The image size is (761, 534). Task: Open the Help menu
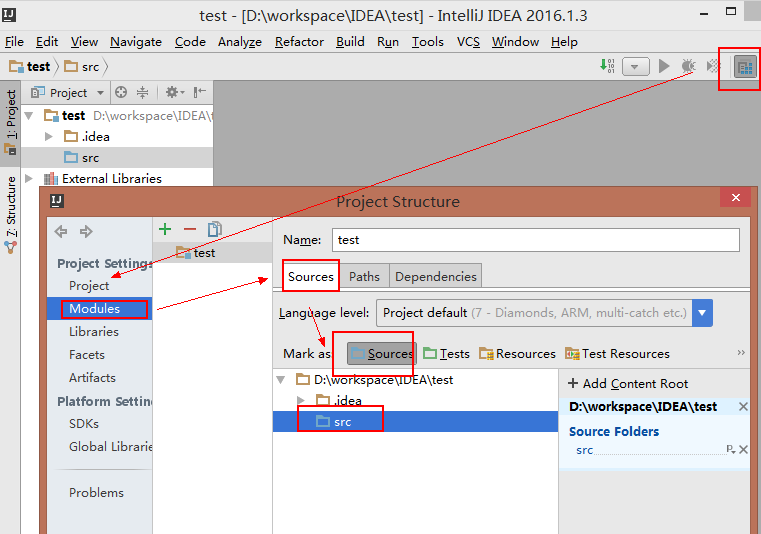click(x=564, y=42)
